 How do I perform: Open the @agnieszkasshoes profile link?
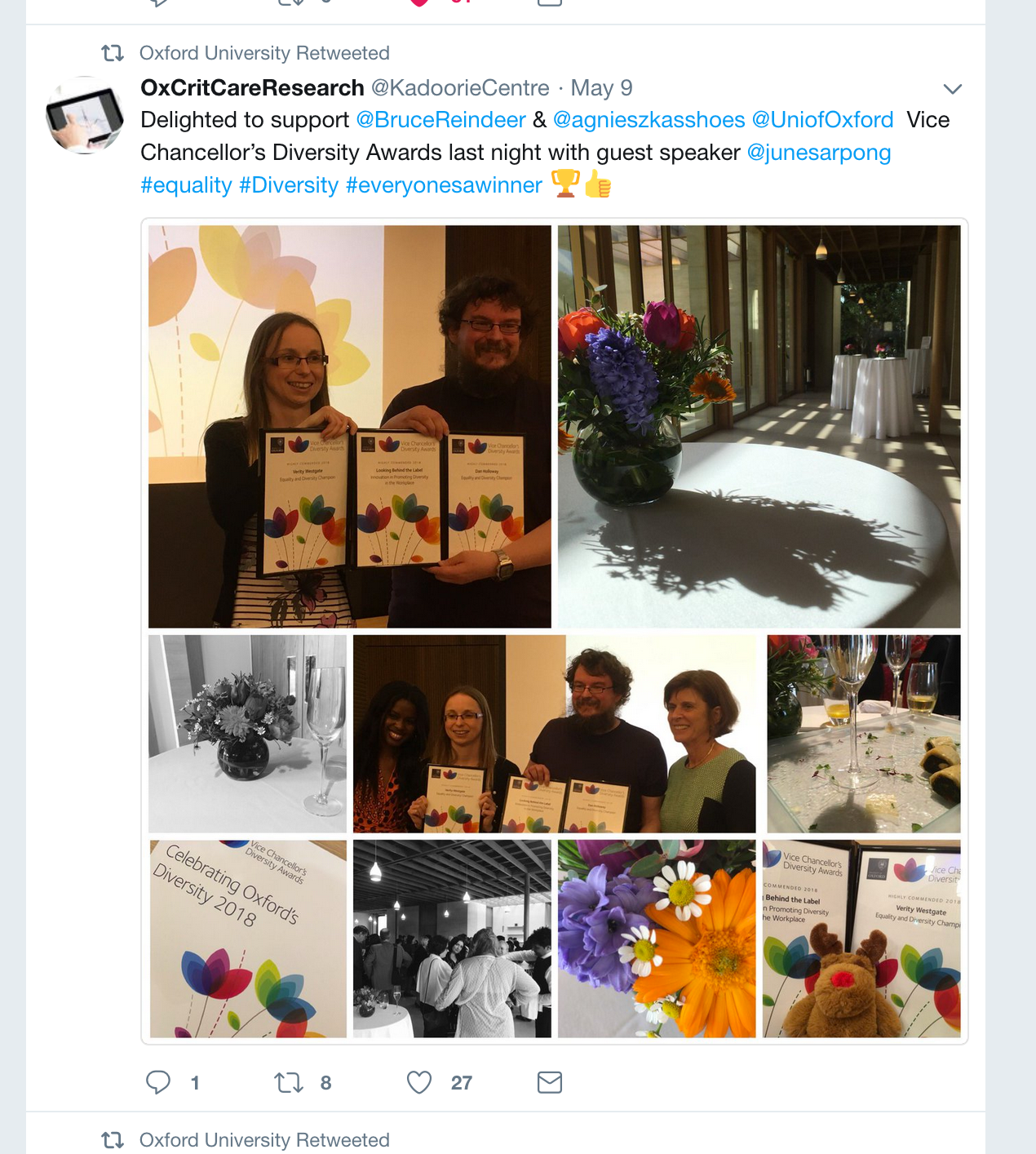(x=649, y=120)
